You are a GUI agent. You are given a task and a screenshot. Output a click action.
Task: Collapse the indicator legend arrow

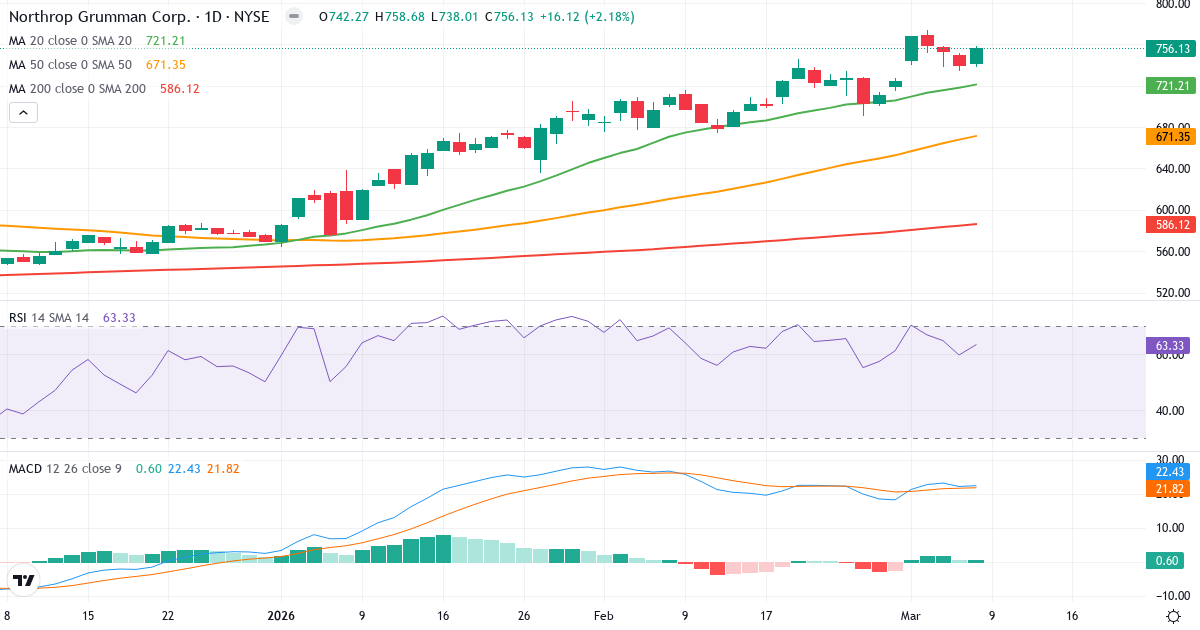point(22,112)
